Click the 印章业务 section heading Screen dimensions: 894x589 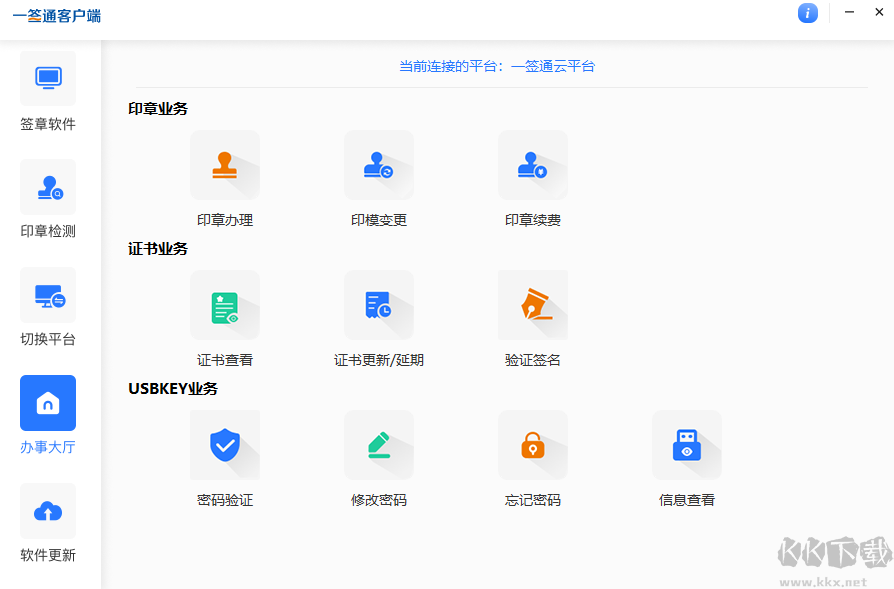pyautogui.click(x=158, y=108)
